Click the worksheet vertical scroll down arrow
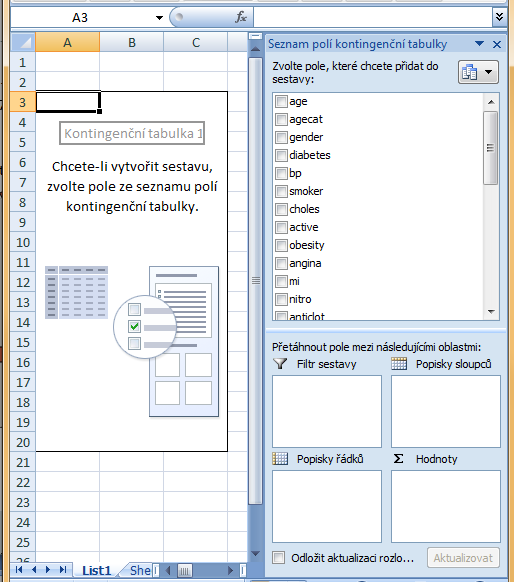 [x=255, y=553]
